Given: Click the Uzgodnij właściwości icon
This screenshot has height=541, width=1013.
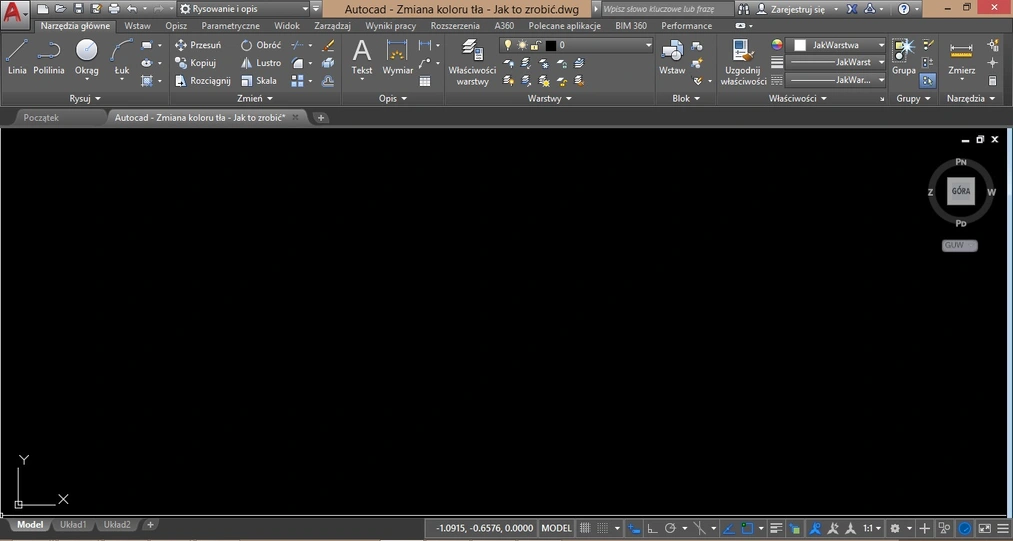Looking at the screenshot, I should [x=743, y=60].
